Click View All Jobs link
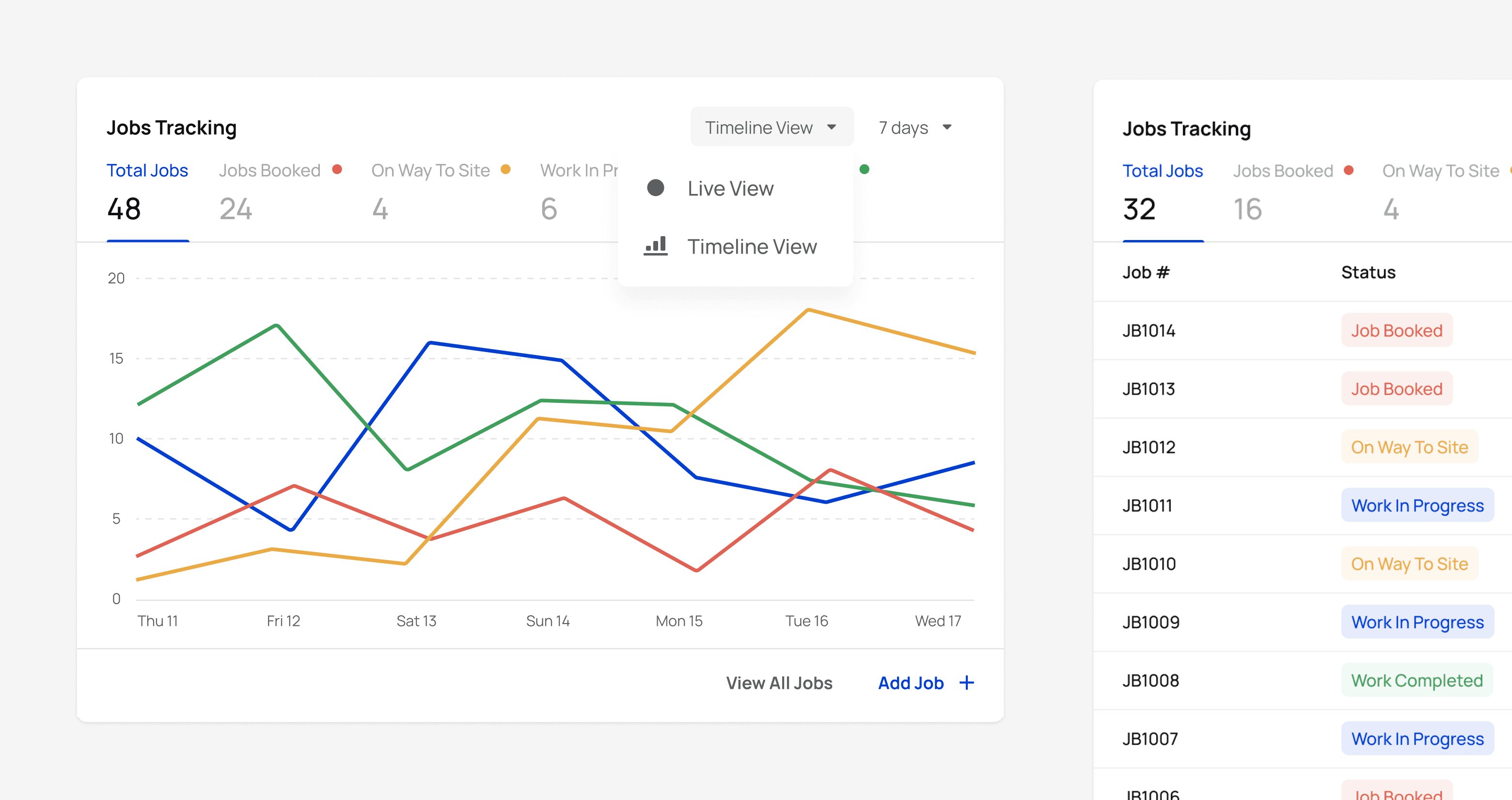Screen dimensions: 1512x800 tap(779, 683)
